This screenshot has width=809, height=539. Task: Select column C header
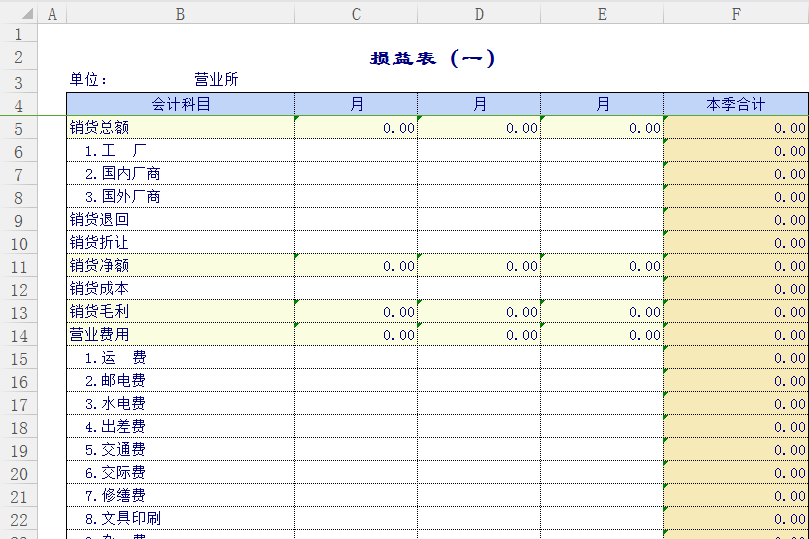(x=356, y=13)
